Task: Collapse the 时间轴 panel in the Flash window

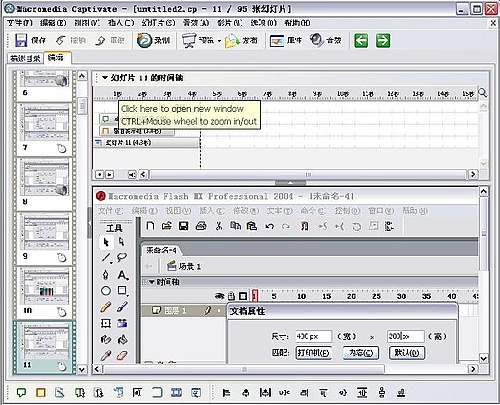Action: 151,282
